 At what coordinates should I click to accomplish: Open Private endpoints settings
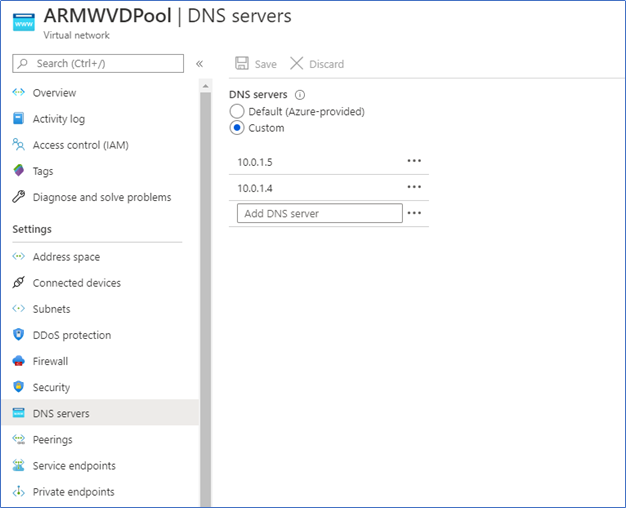click(73, 492)
